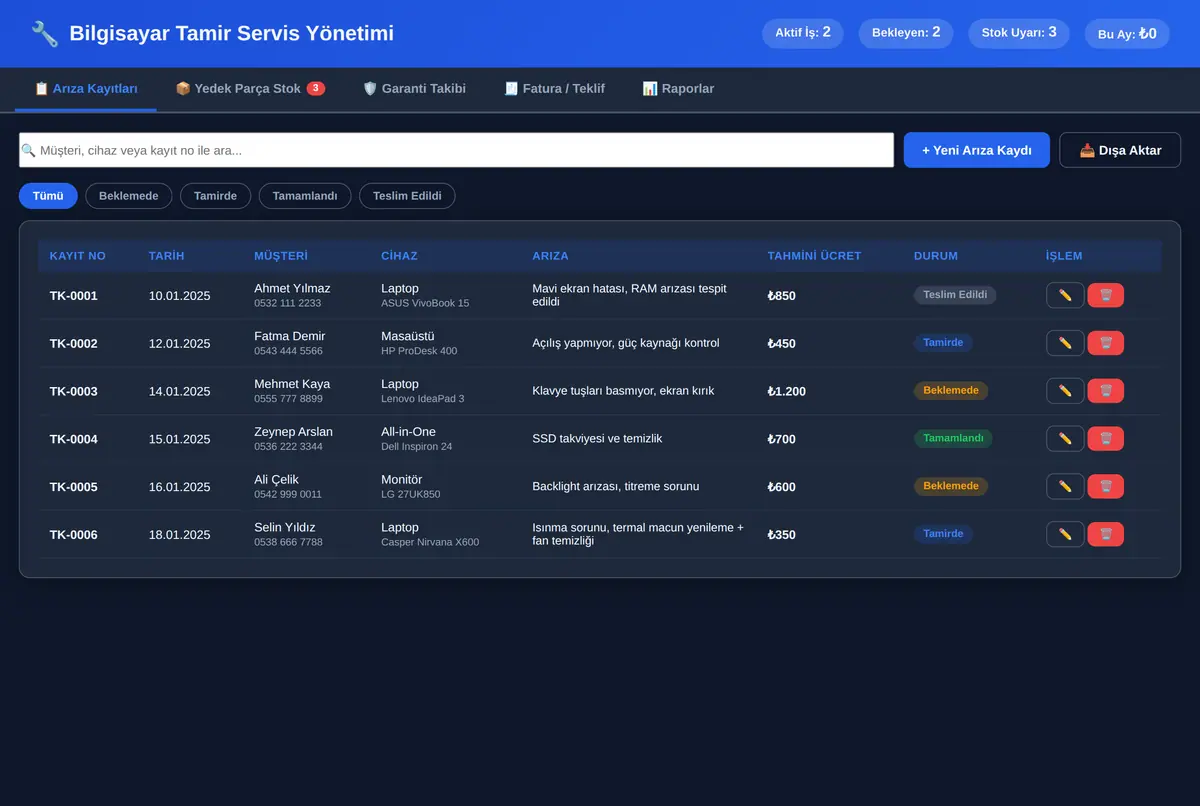Delete Ali Çelik's TK-0005 record

coord(1106,486)
